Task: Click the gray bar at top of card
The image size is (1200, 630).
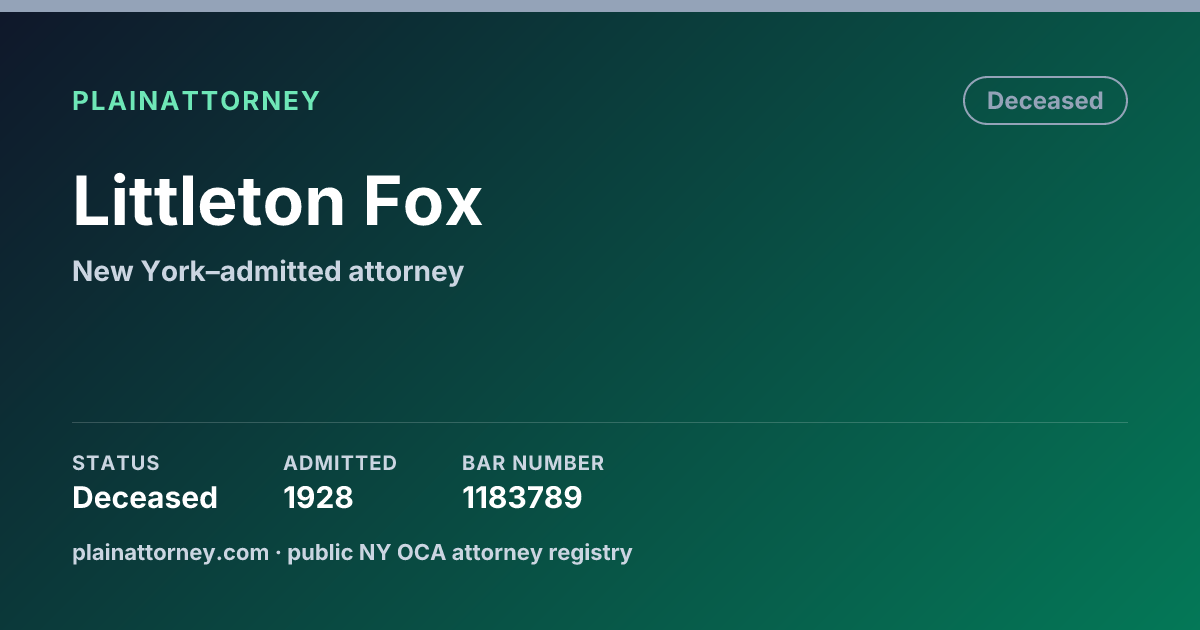Action: (x=600, y=6)
